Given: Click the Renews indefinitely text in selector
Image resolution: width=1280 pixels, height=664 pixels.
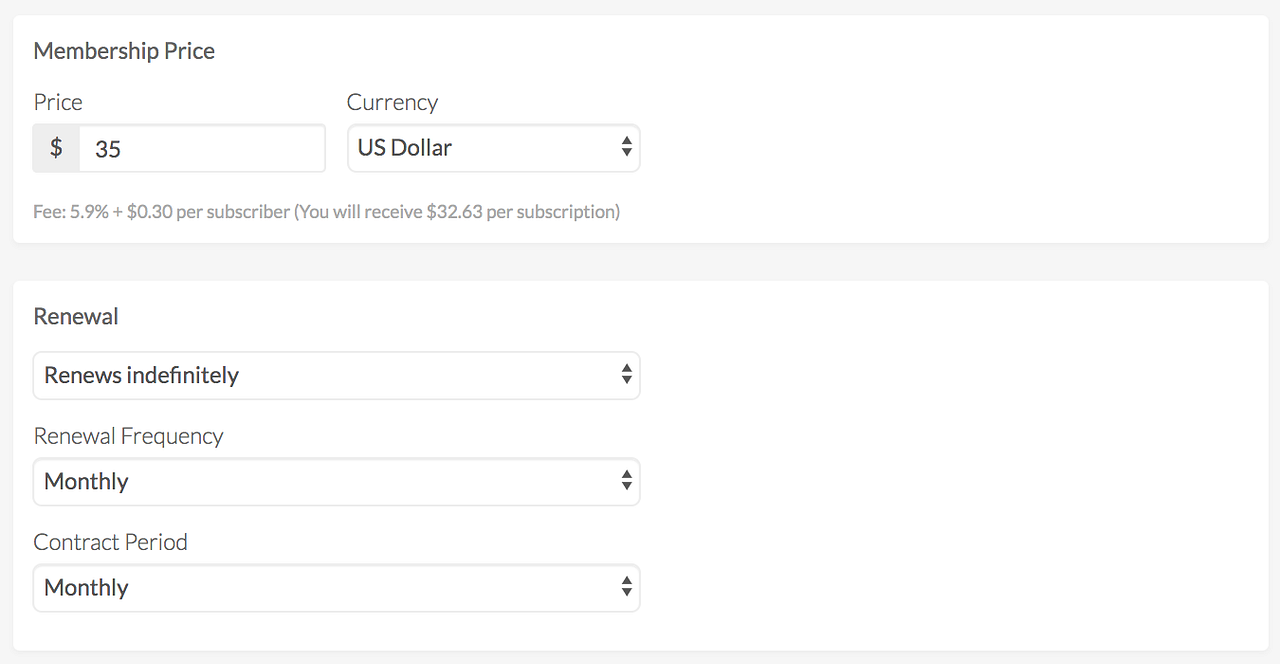Looking at the screenshot, I should coord(141,375).
